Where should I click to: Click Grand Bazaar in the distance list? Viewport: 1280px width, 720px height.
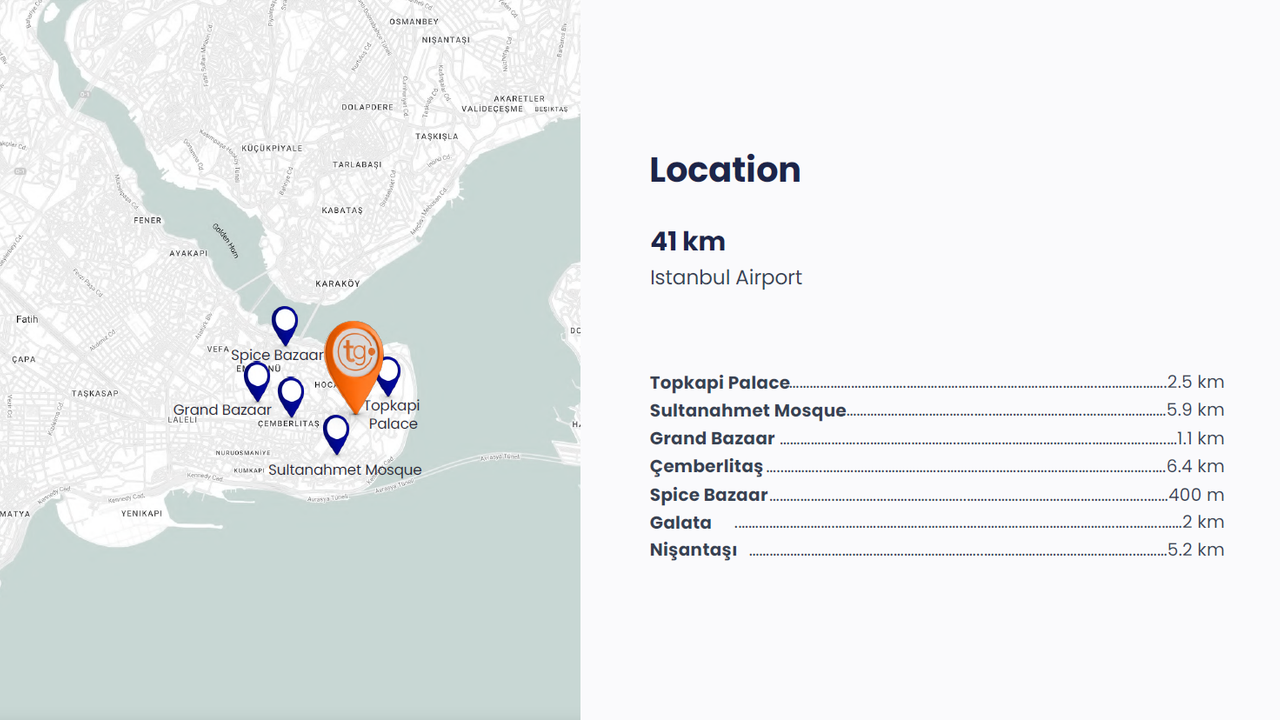[712, 439]
